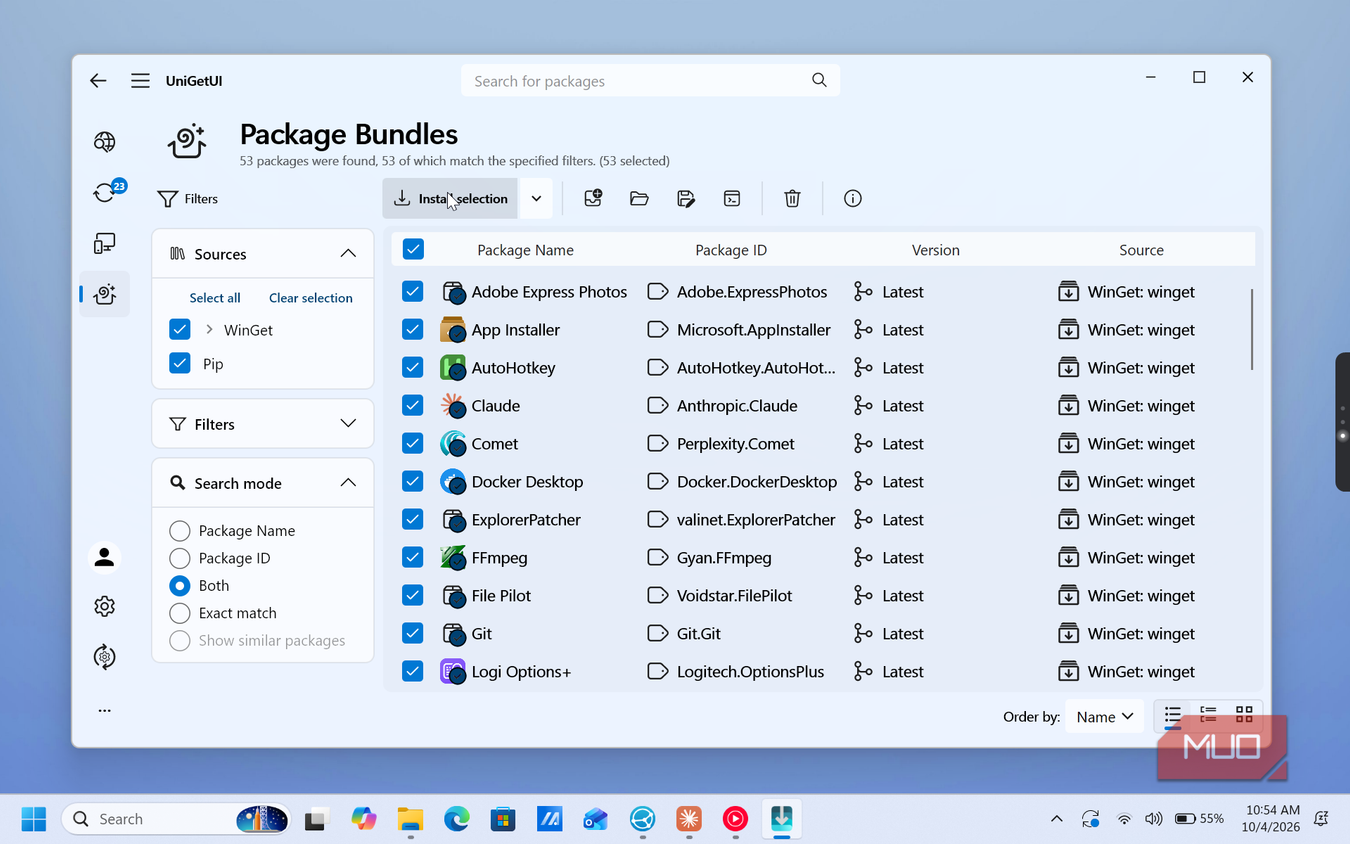Click the search magnifier icon in search box
The width and height of the screenshot is (1350, 844).
[x=819, y=81]
